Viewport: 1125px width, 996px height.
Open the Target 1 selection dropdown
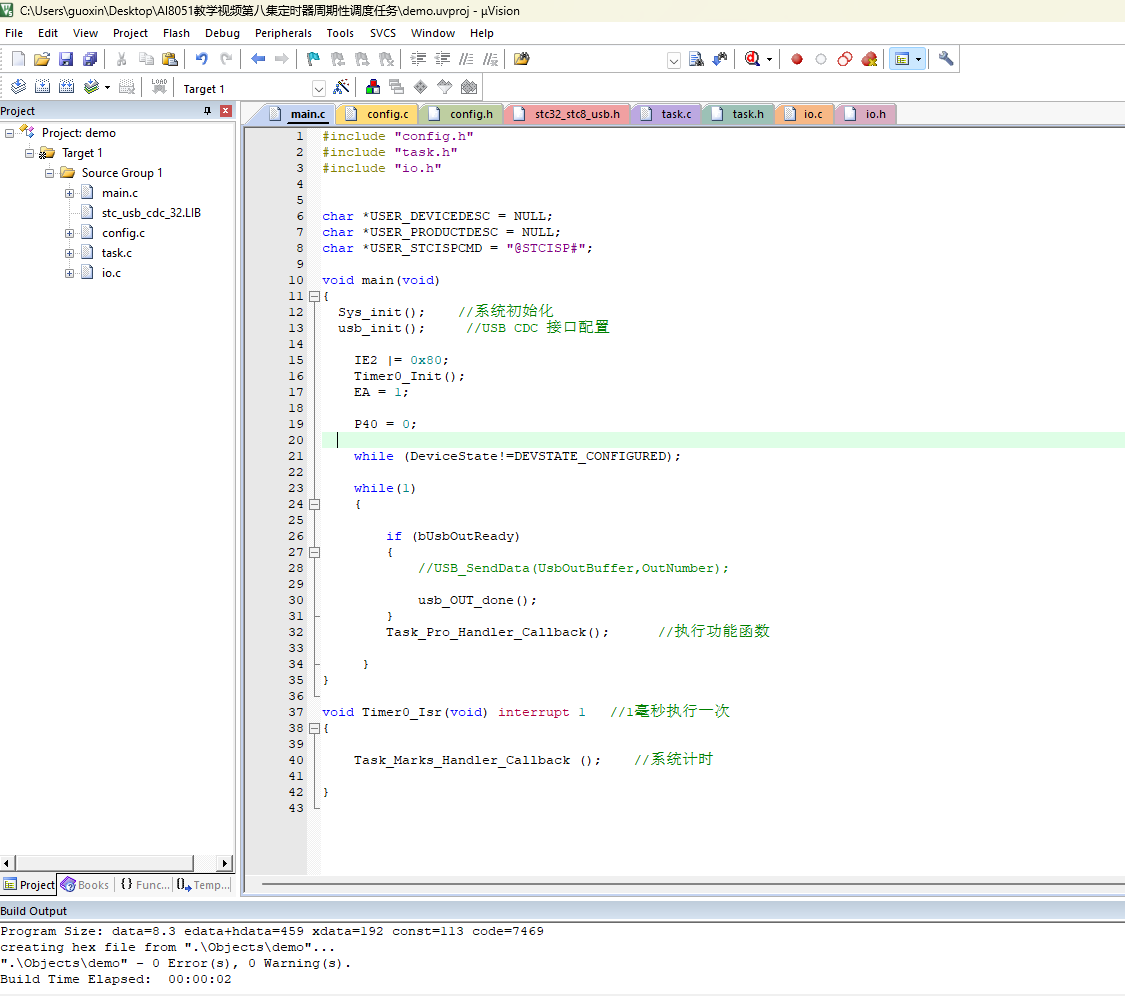tap(319, 89)
